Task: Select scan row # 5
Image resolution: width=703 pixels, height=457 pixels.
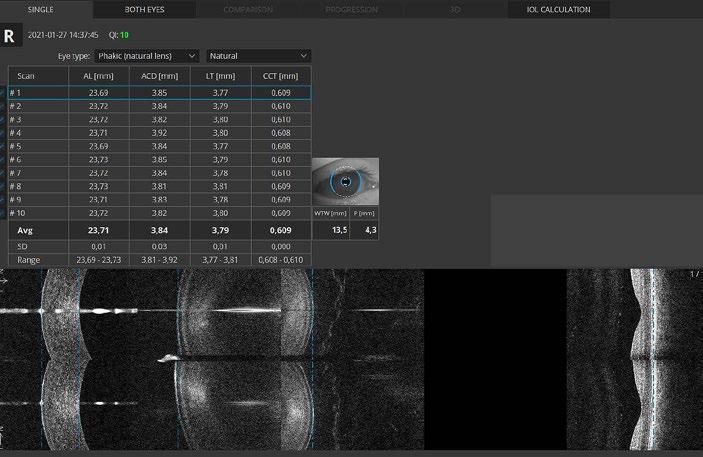Action: 160,146
